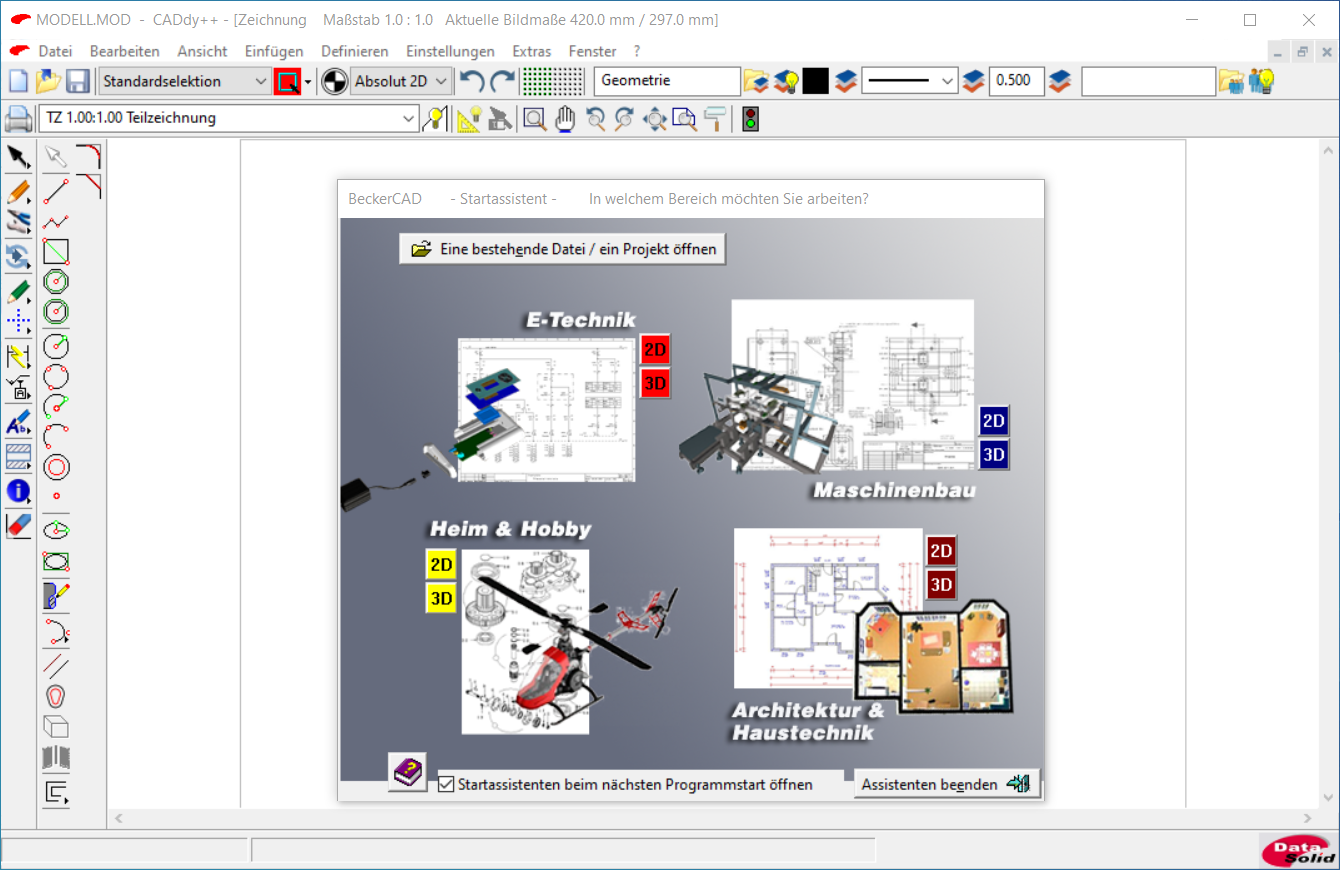Open the Einstellungen menu
This screenshot has width=1340, height=870.
tap(450, 51)
